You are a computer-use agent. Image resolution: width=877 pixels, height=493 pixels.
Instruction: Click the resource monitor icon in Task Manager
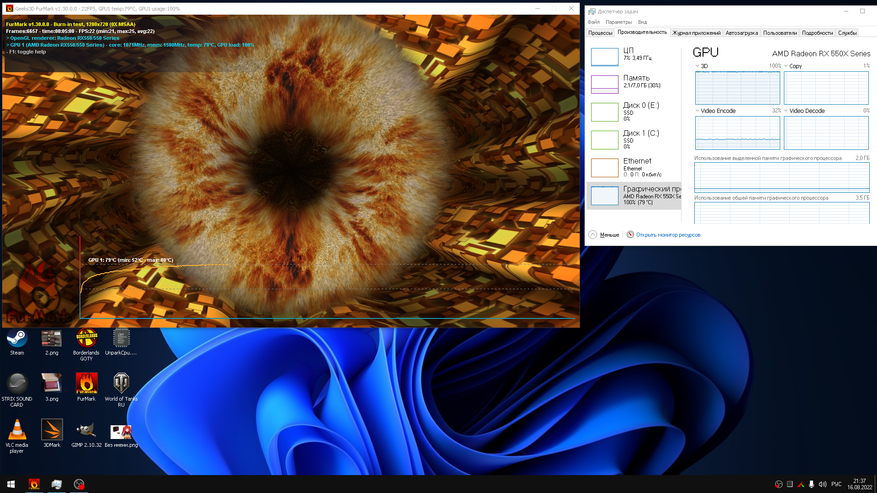[630, 234]
